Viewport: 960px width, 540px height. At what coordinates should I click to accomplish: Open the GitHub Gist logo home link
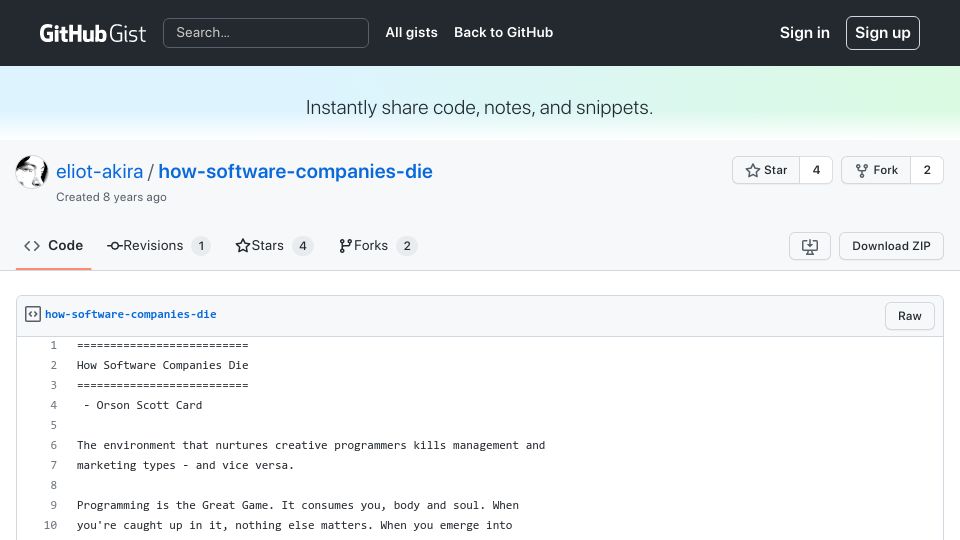92,33
